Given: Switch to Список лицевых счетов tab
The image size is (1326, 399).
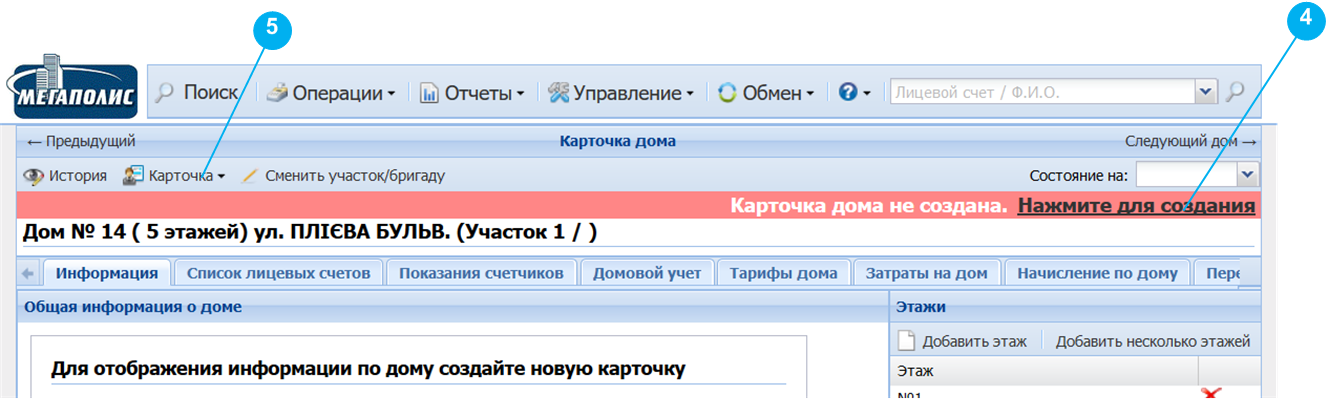Looking at the screenshot, I should click(279, 272).
